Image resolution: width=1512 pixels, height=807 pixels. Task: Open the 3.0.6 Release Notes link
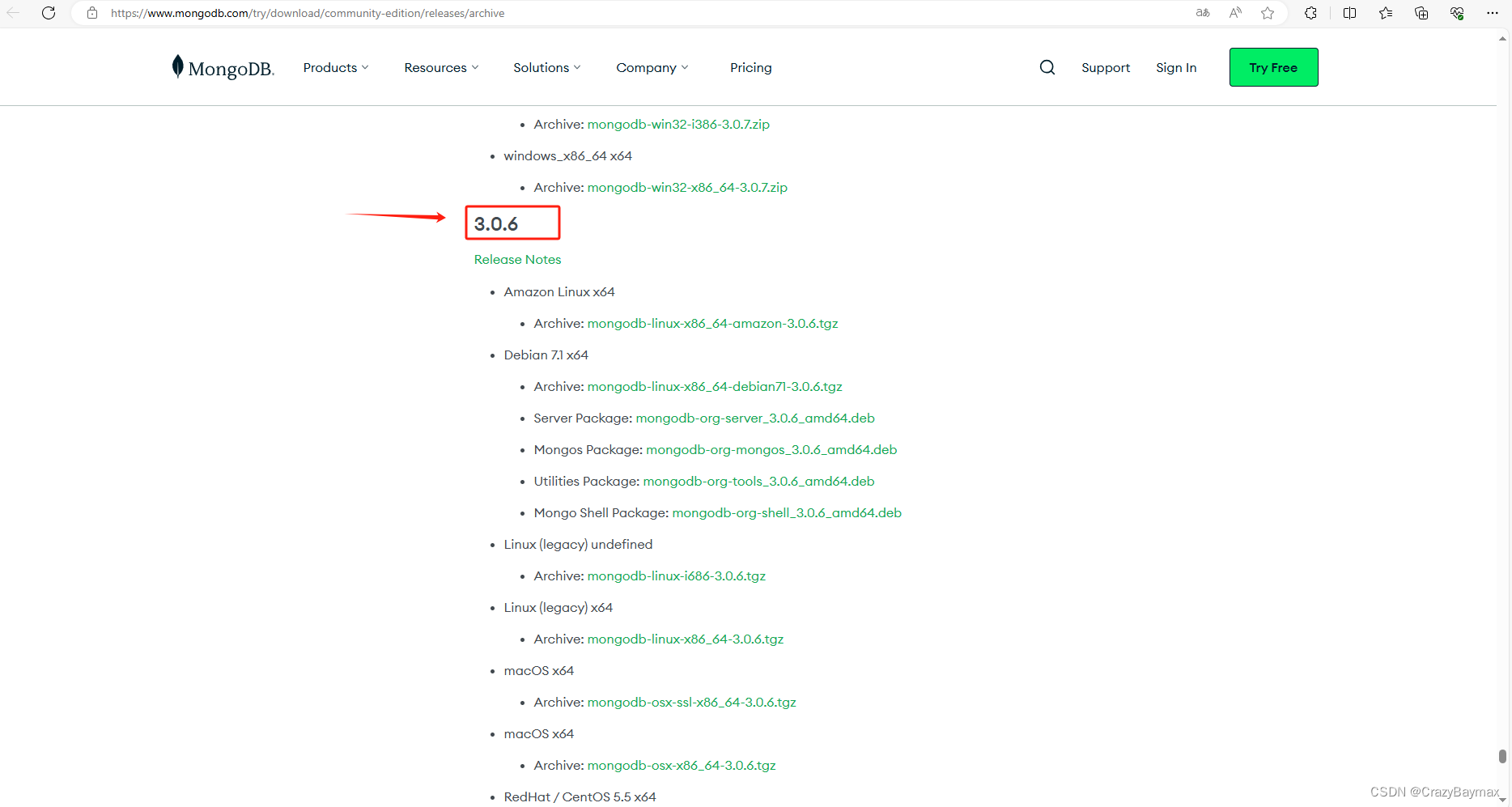click(517, 259)
